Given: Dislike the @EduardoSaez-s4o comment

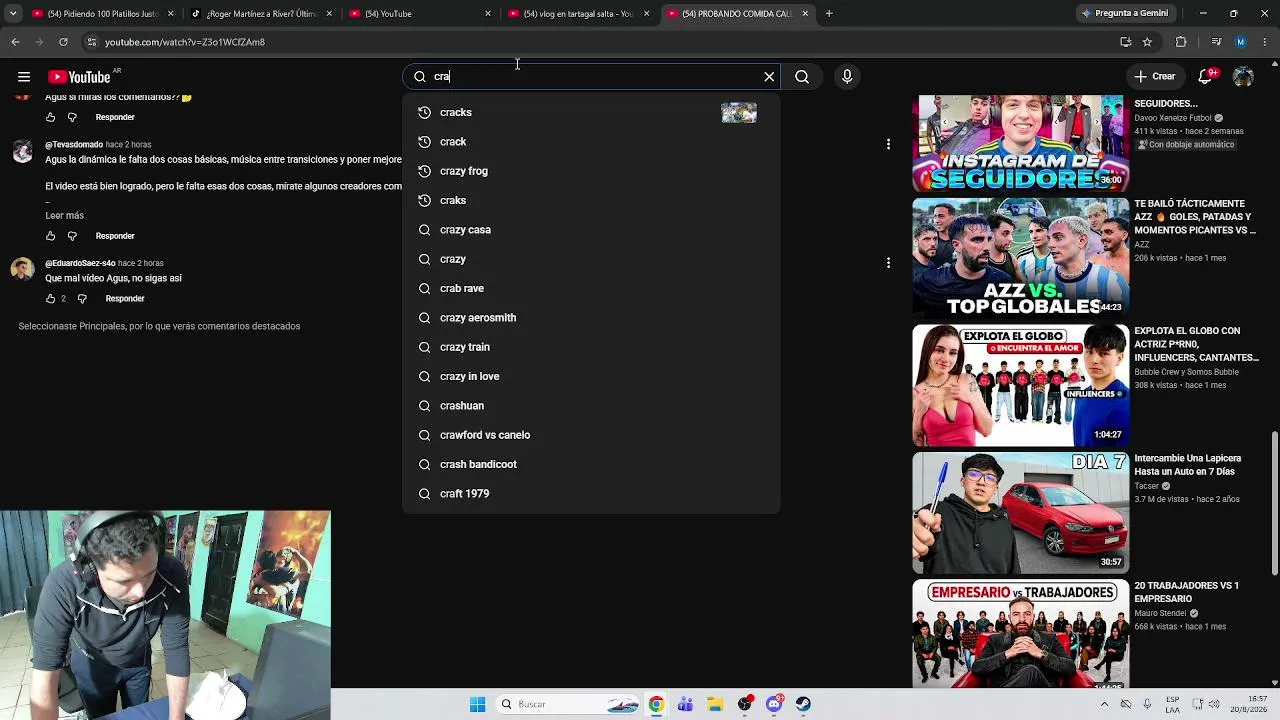Looking at the screenshot, I should point(82,299).
